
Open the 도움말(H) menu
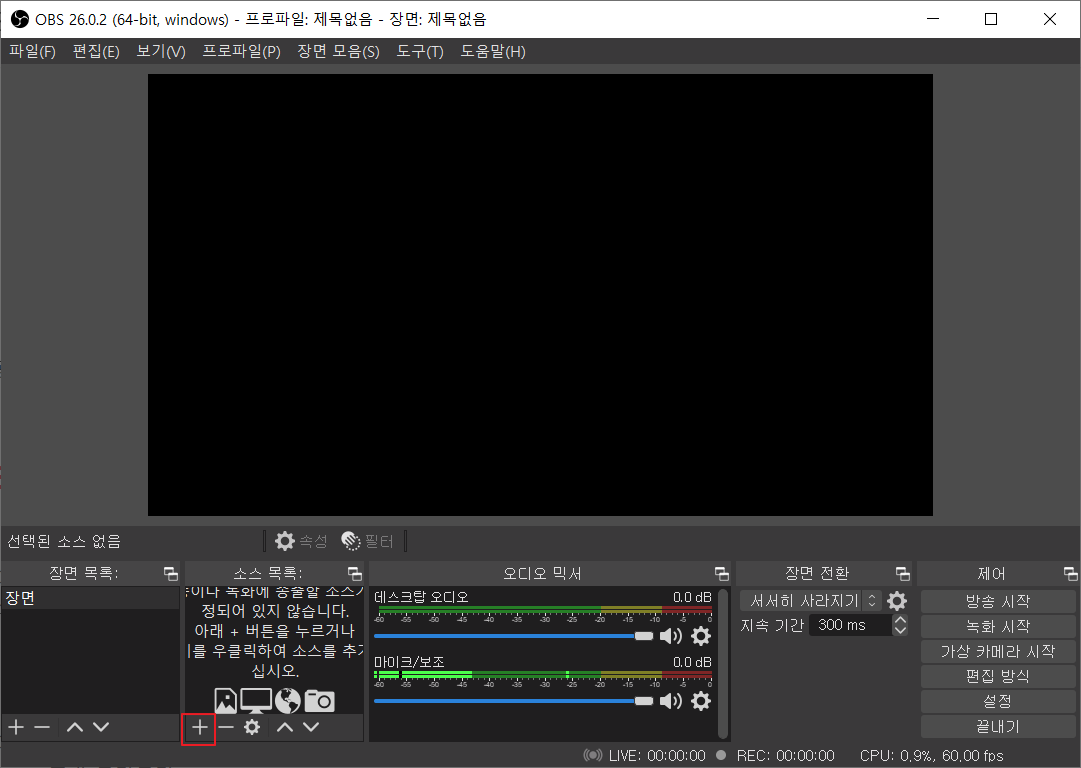pos(493,52)
